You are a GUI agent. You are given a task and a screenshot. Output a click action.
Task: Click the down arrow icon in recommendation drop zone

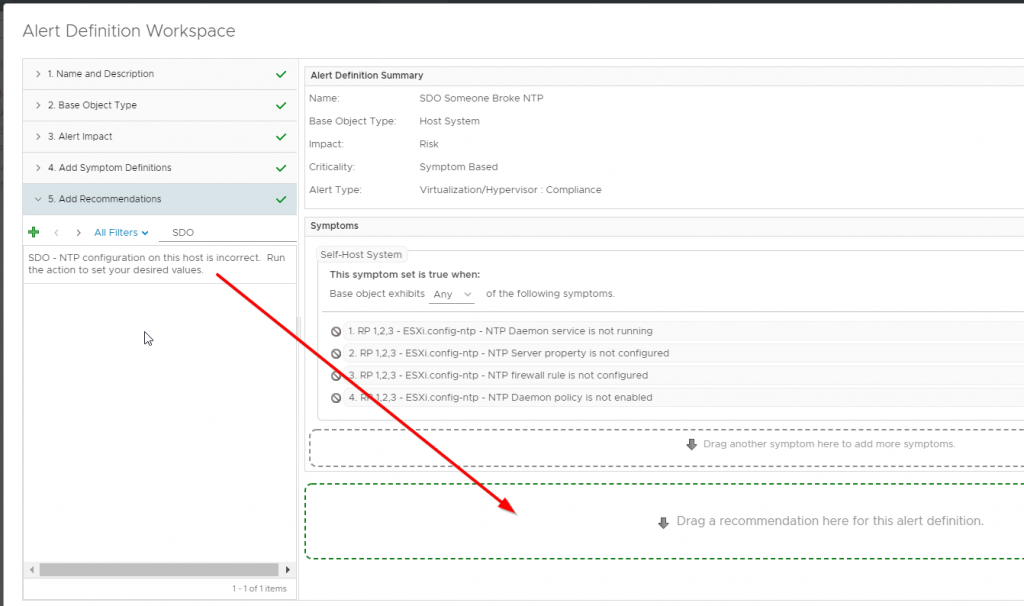(662, 522)
